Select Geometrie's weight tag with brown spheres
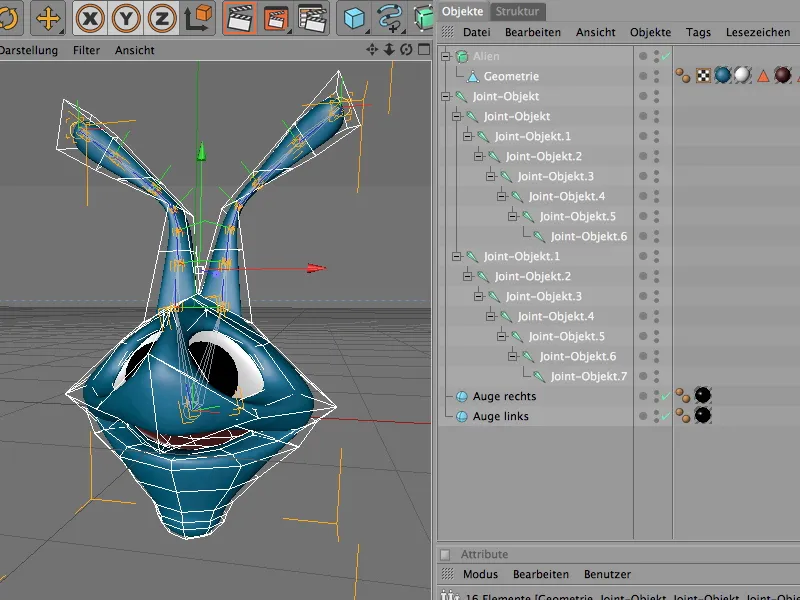Image resolution: width=800 pixels, height=600 pixels. 683,76
